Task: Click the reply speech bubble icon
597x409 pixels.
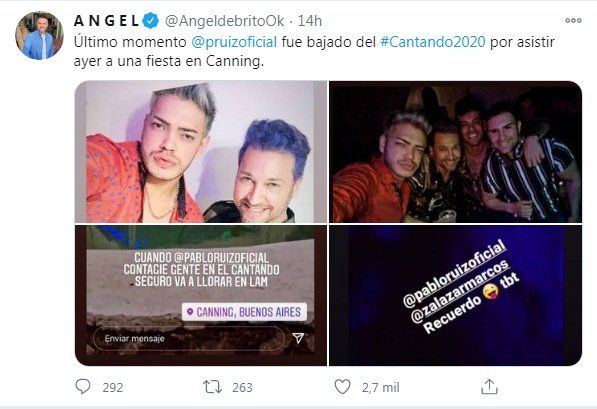Action: point(83,387)
